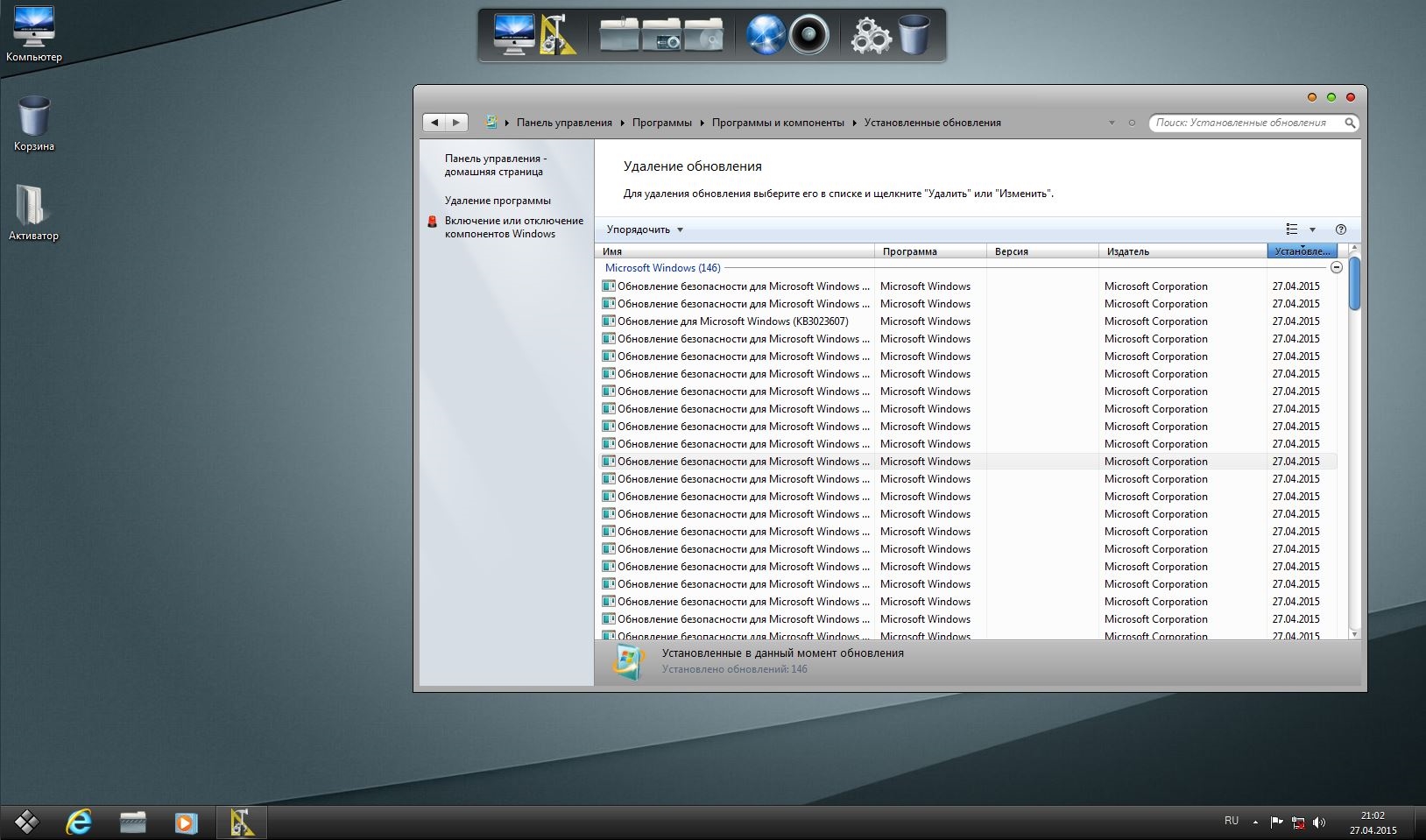Activate the Control Panel taskbar button
Image resolution: width=1426 pixels, height=840 pixels.
point(241,822)
